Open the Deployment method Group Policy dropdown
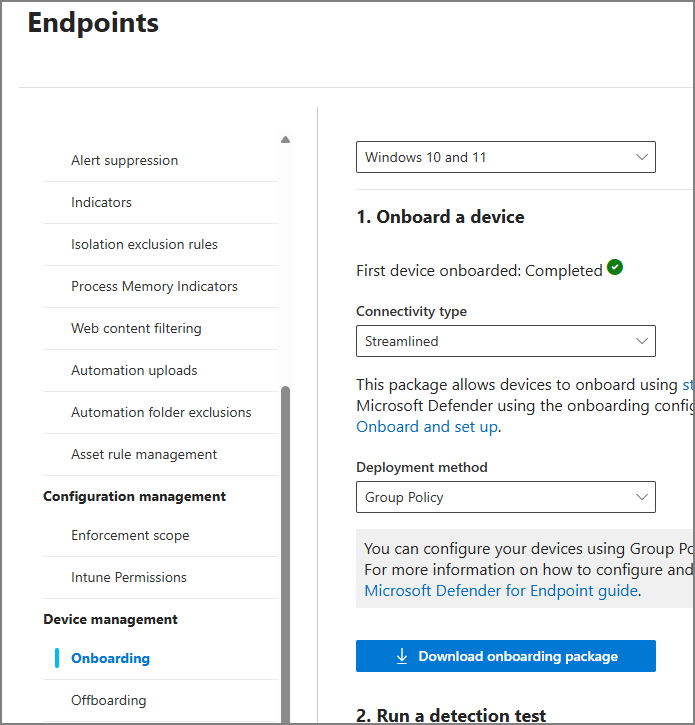Image resolution: width=695 pixels, height=725 pixels. pyautogui.click(x=505, y=497)
